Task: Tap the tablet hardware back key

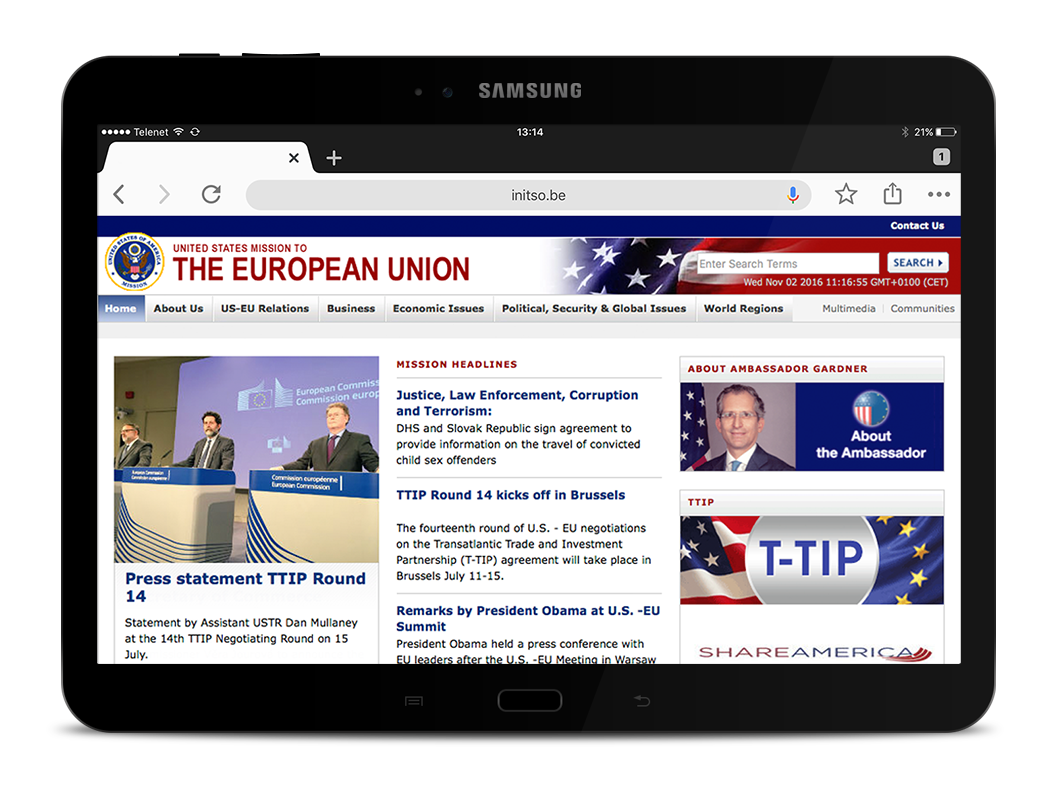Action: click(x=642, y=701)
